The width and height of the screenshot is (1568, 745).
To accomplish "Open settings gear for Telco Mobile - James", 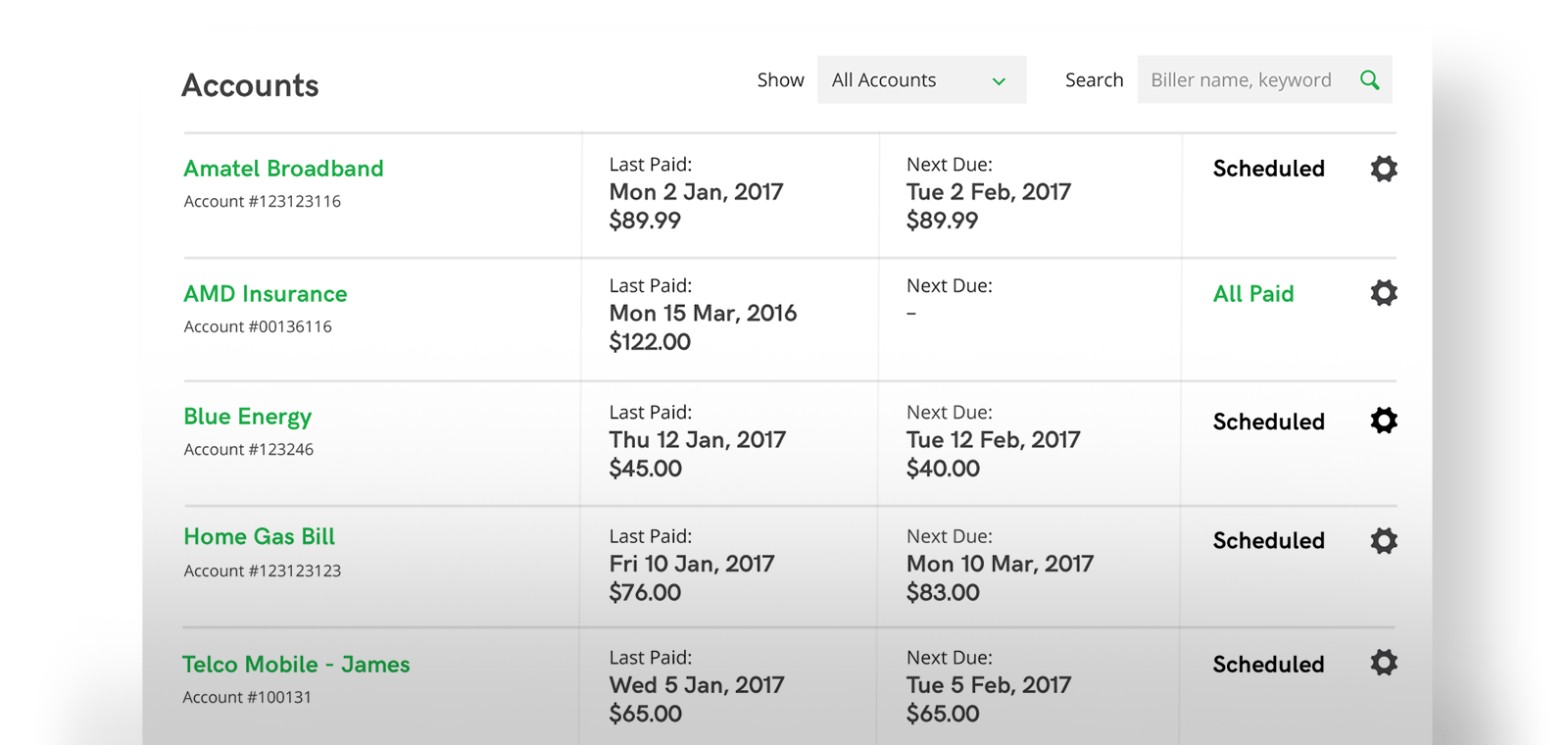I will tap(1383, 663).
